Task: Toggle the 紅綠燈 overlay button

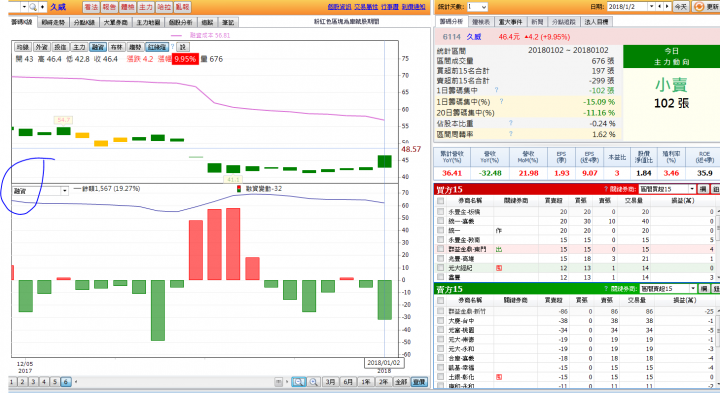Action: (x=157, y=47)
